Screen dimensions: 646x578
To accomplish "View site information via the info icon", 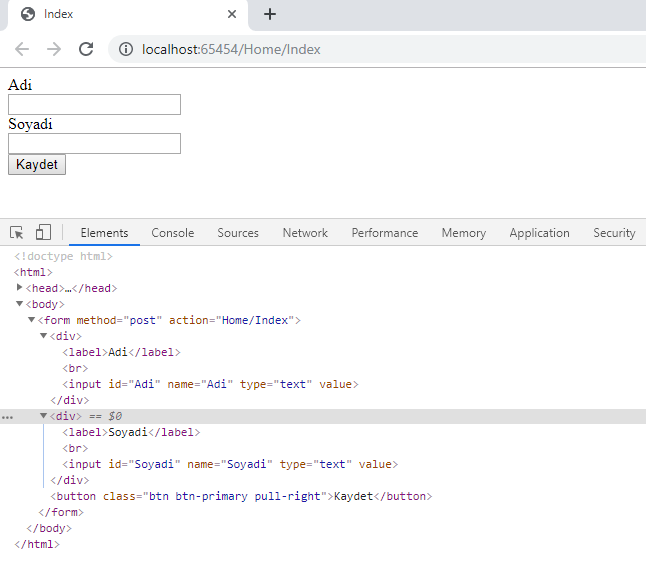I will click(x=126, y=49).
